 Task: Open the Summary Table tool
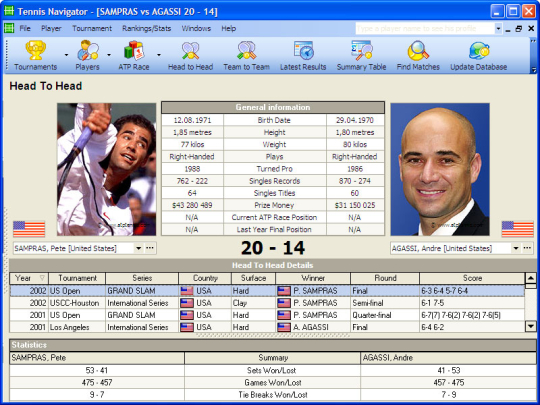pyautogui.click(x=361, y=55)
